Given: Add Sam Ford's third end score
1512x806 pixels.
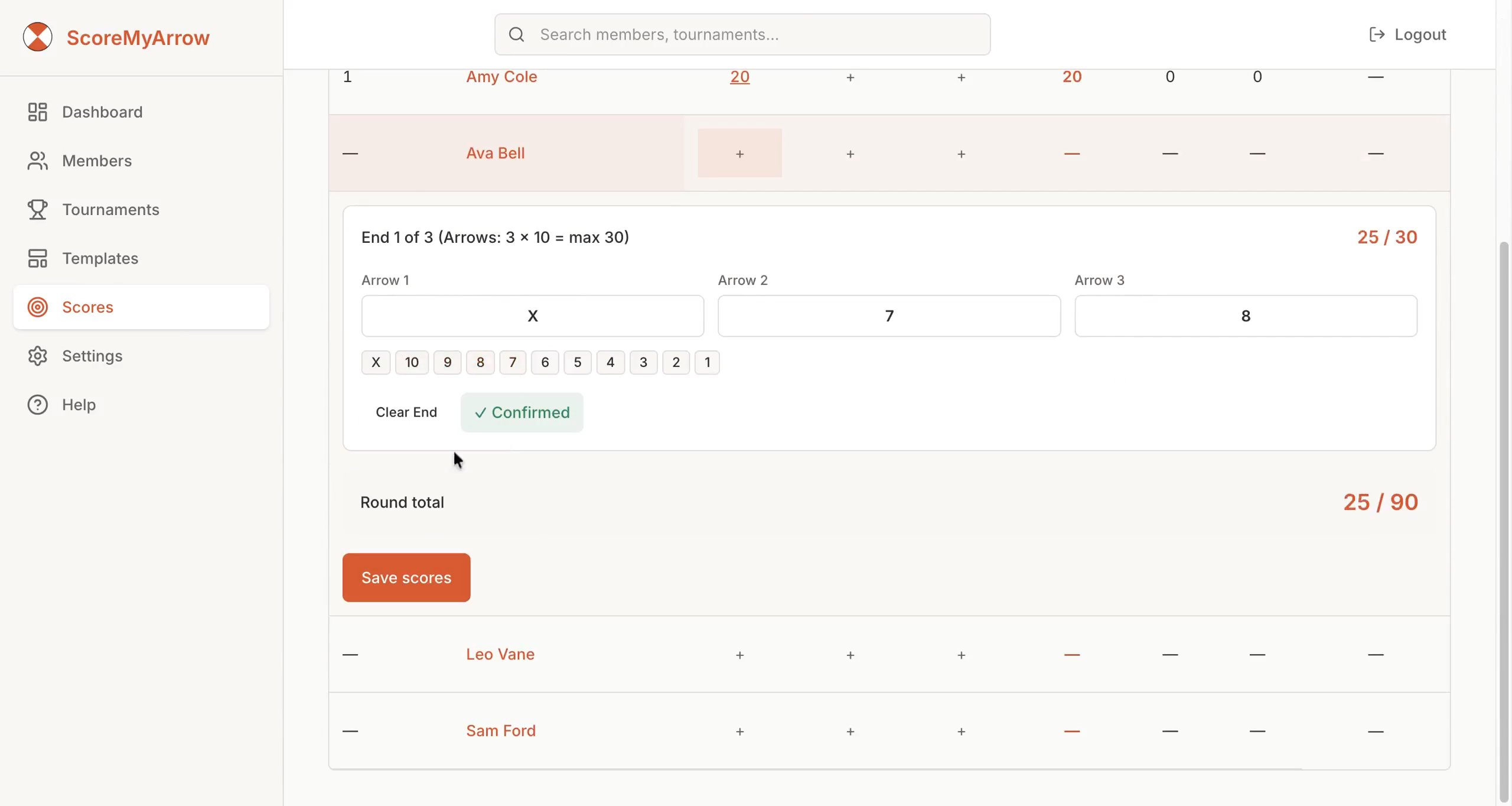Looking at the screenshot, I should click(961, 732).
